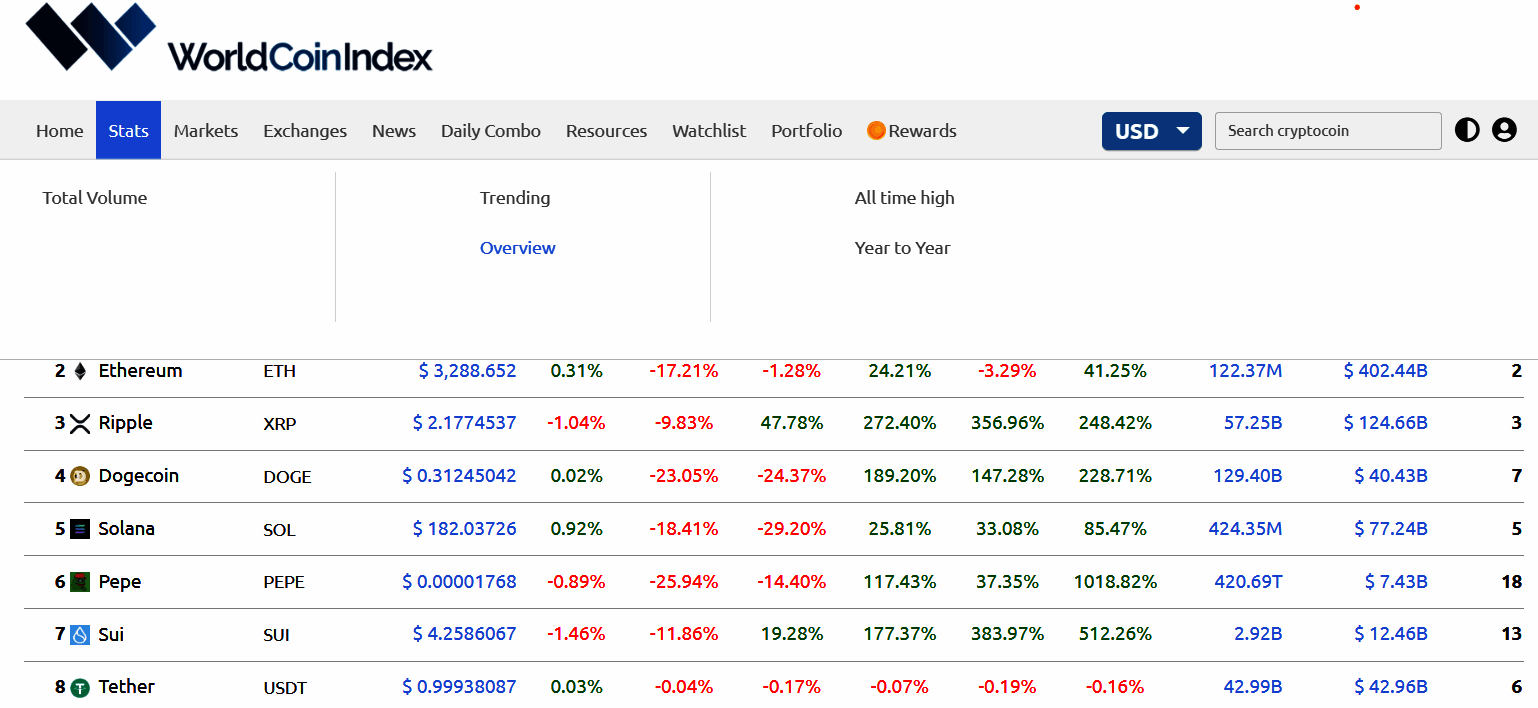Click the Overview link

click(517, 247)
